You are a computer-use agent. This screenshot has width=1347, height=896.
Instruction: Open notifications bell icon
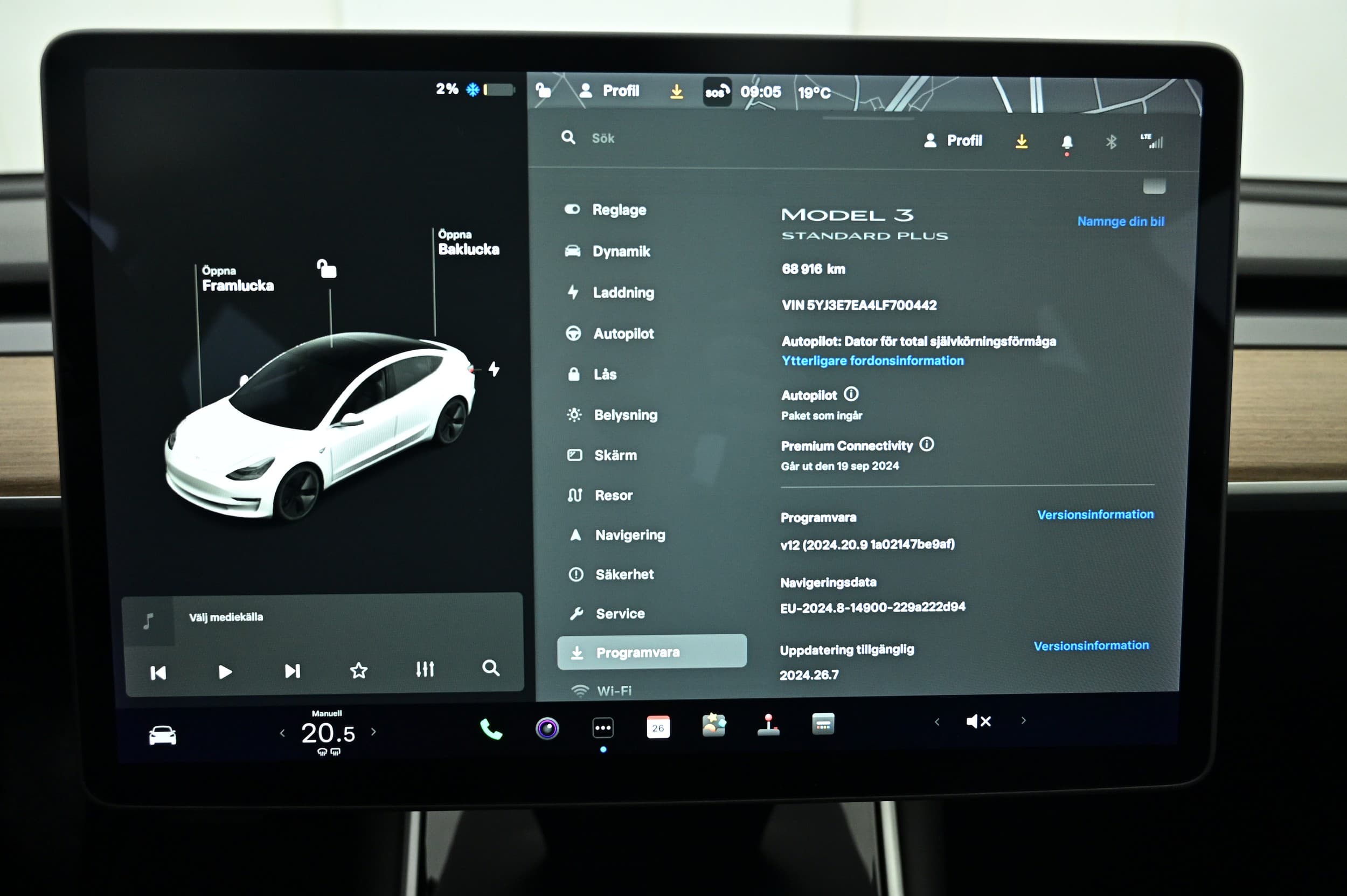[x=1067, y=143]
